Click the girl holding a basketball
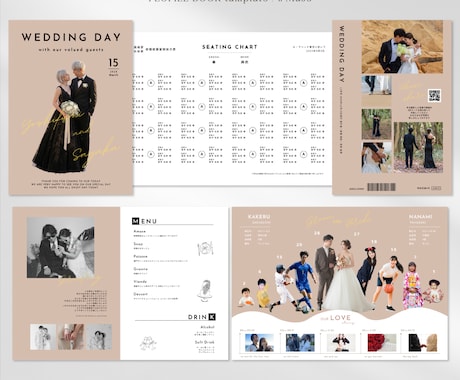This screenshot has height=380, width=460. [x=389, y=282]
